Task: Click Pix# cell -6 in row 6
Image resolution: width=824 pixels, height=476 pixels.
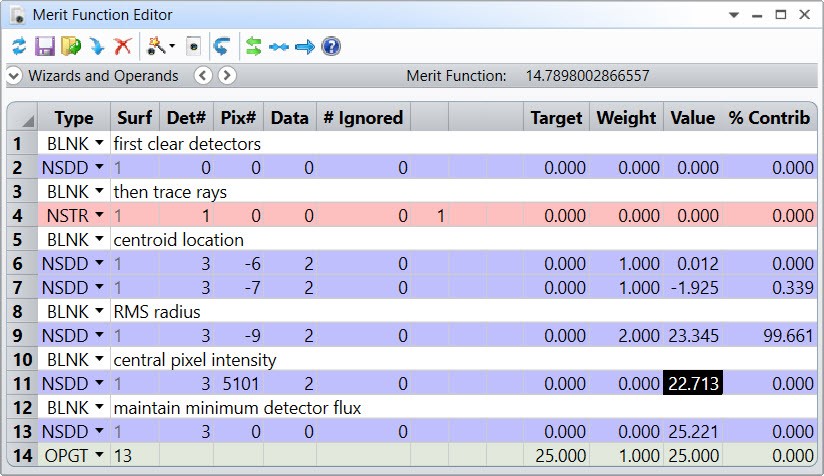Action: pos(238,263)
